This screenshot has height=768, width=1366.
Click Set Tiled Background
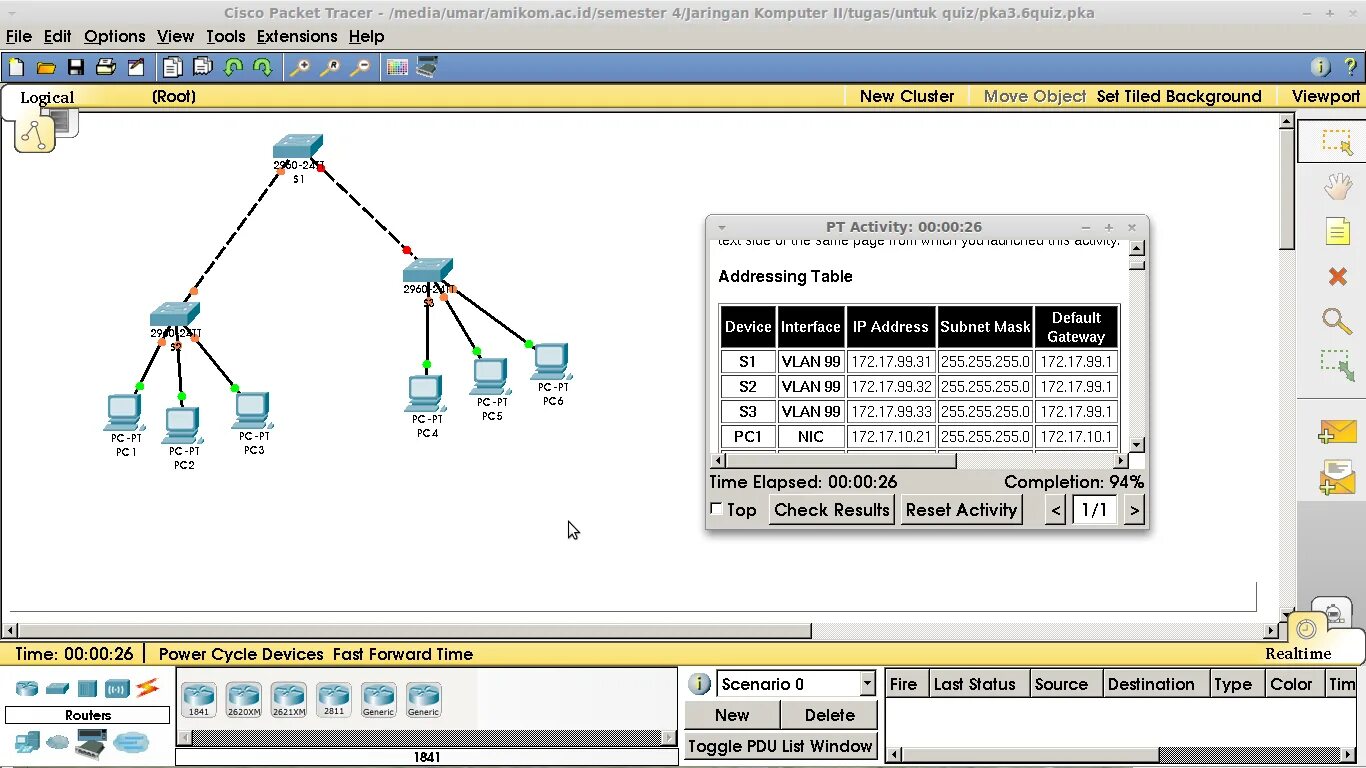[x=1179, y=96]
